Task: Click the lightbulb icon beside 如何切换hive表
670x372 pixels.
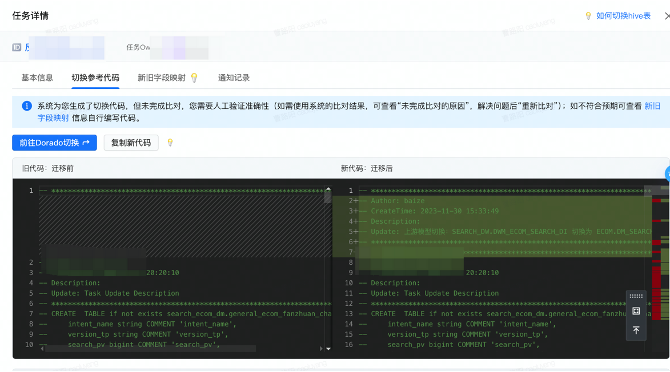Action: pyautogui.click(x=588, y=16)
